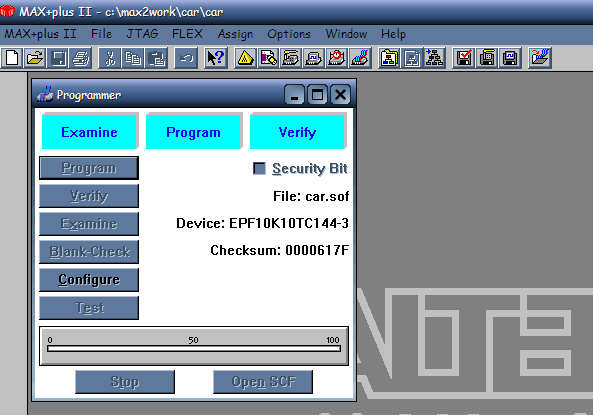
Task: Click the Save and Compile disk icon
Action: click(487, 58)
